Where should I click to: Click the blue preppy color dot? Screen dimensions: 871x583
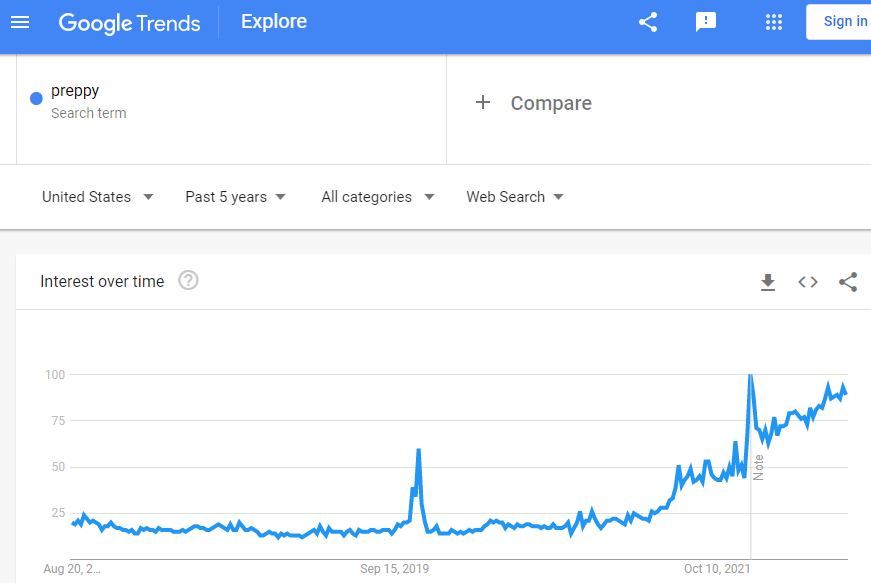click(x=36, y=97)
